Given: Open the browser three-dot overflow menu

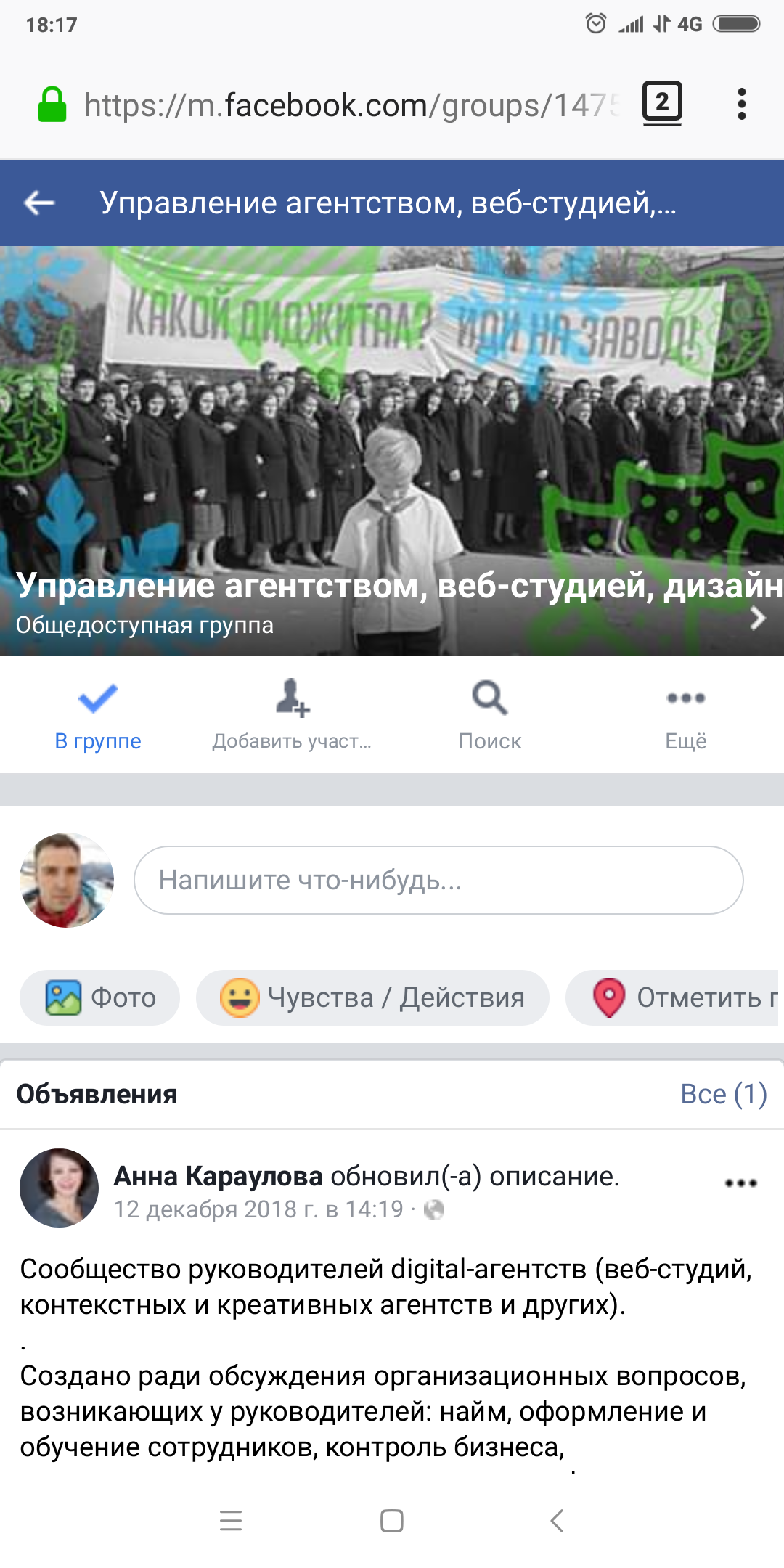Looking at the screenshot, I should click(741, 104).
